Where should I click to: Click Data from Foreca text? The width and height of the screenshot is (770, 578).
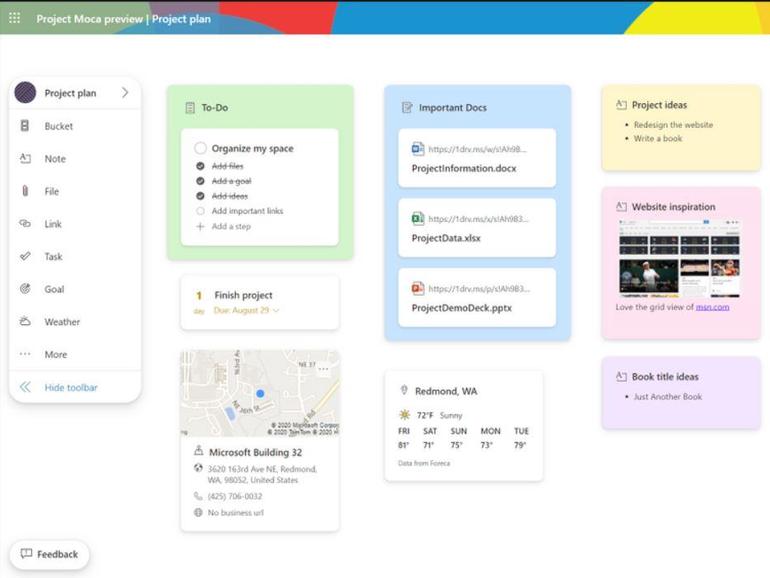(424, 463)
